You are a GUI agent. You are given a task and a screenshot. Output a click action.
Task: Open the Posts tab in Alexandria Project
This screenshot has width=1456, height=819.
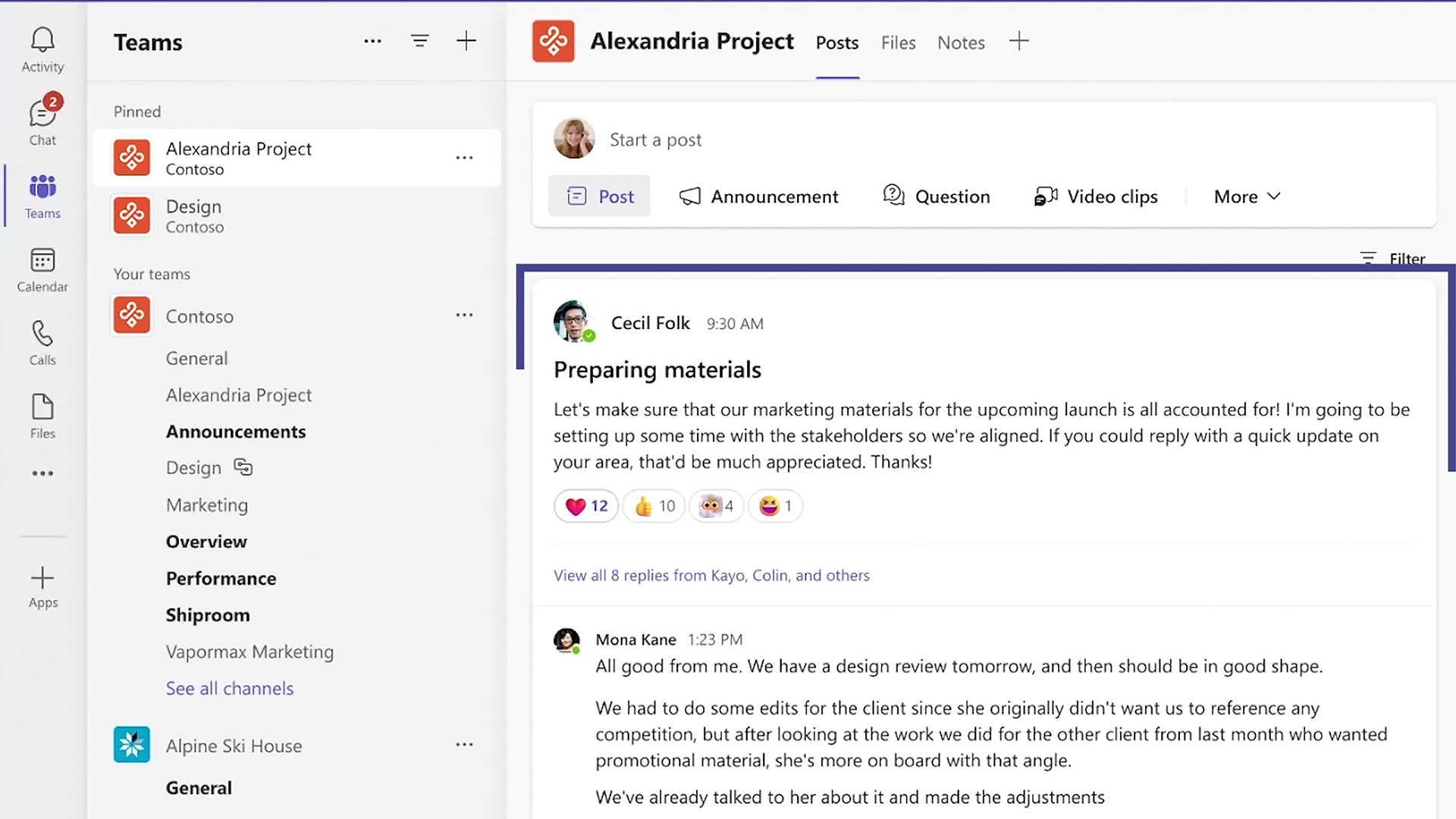point(837,42)
